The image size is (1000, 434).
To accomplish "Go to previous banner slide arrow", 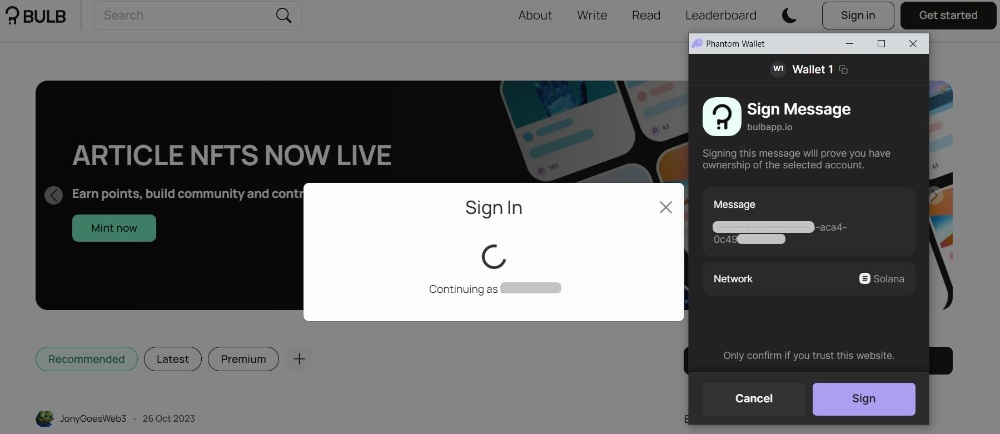I will coord(54,195).
